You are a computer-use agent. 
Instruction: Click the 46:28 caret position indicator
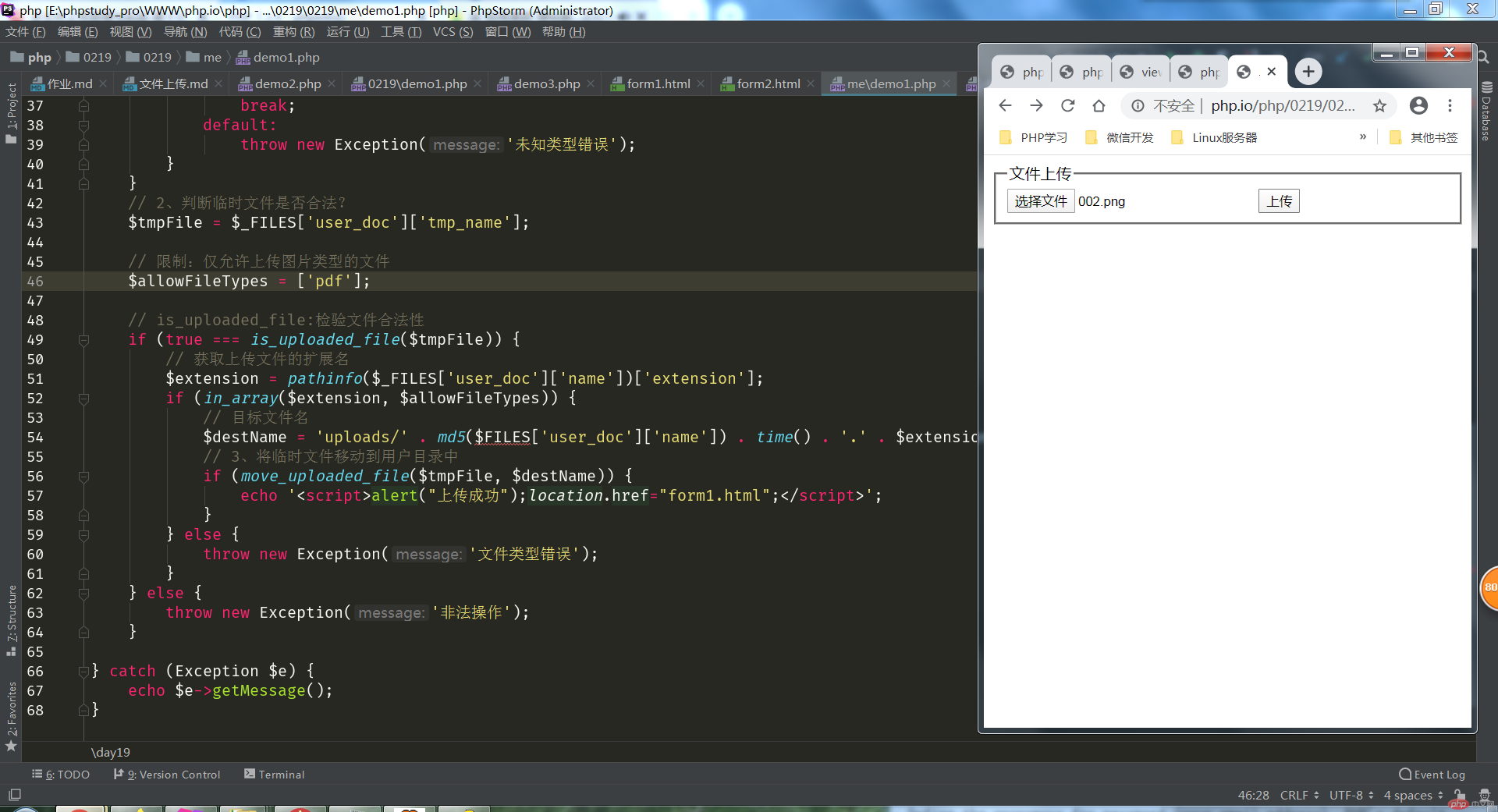1253,795
